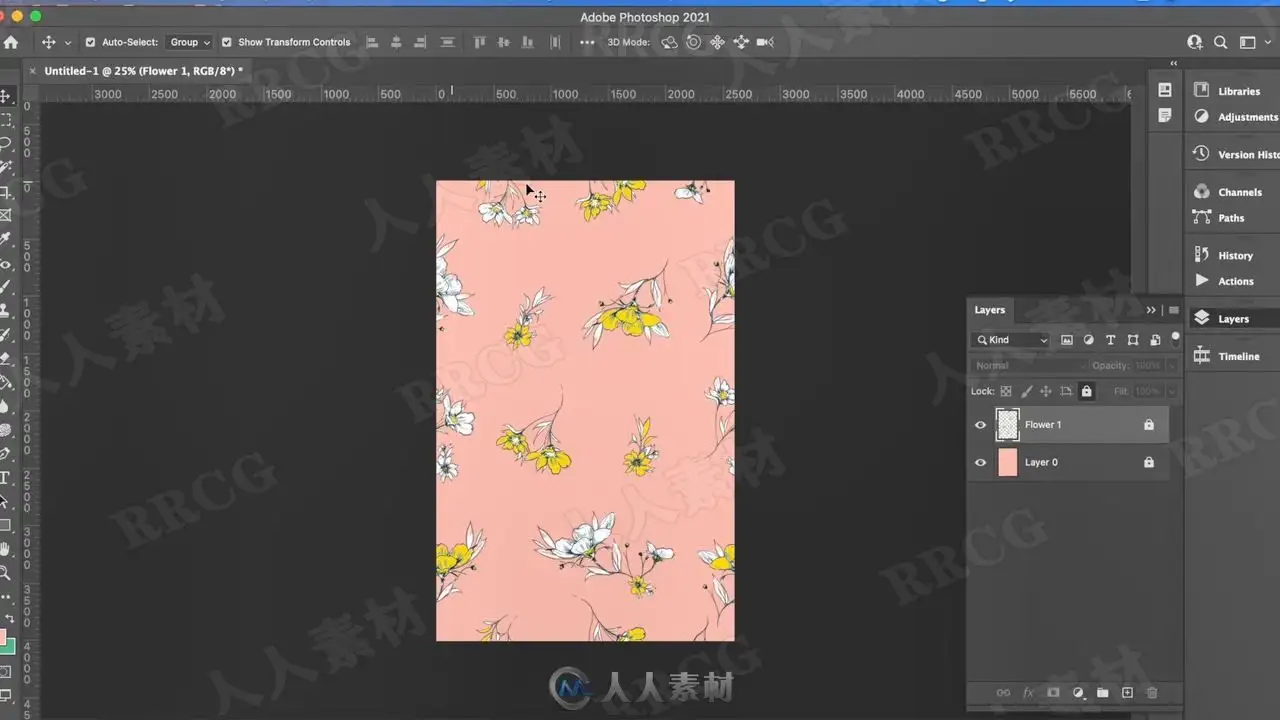Select the Hand tool

(5, 549)
